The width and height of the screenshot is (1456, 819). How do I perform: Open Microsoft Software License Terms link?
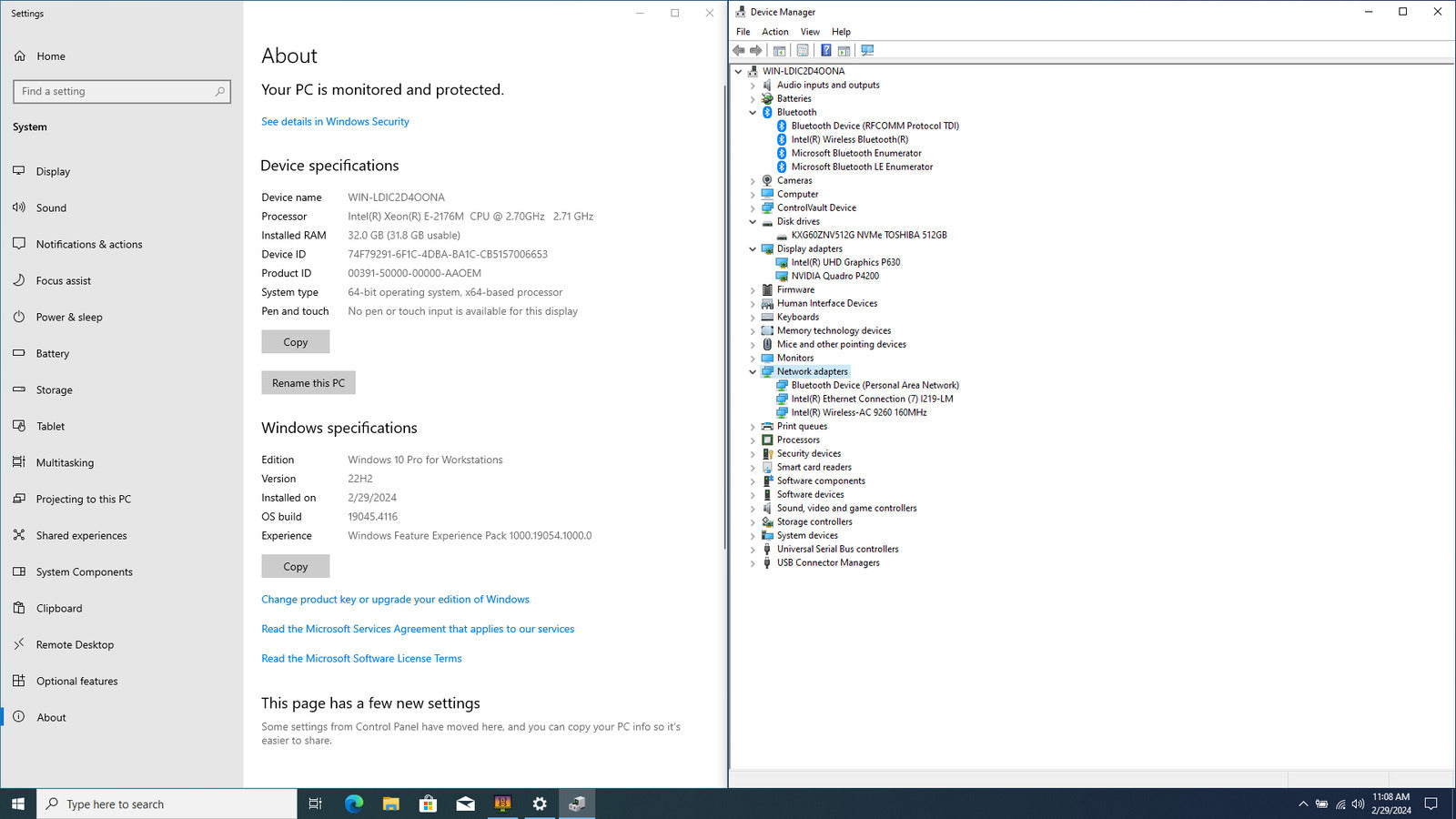(361, 658)
